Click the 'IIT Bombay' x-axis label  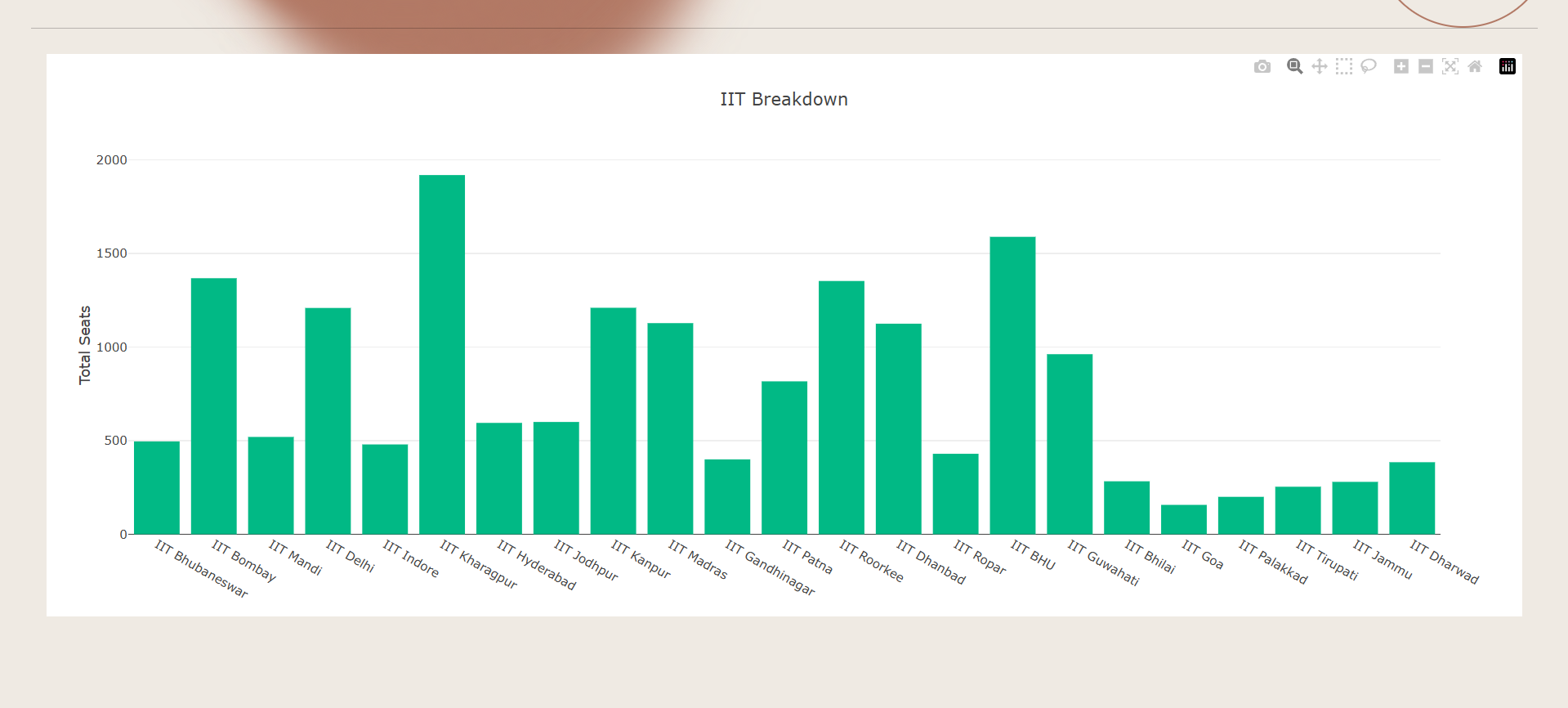point(244,561)
